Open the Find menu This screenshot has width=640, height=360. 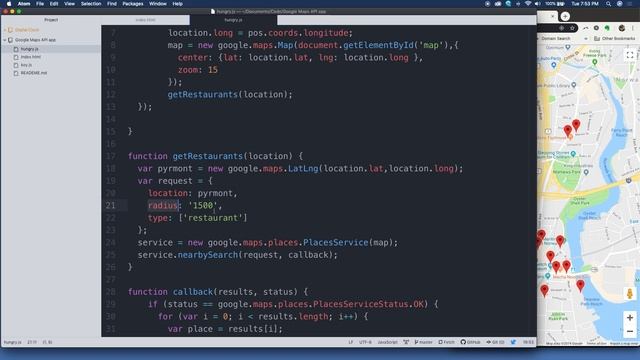click(x=112, y=4)
